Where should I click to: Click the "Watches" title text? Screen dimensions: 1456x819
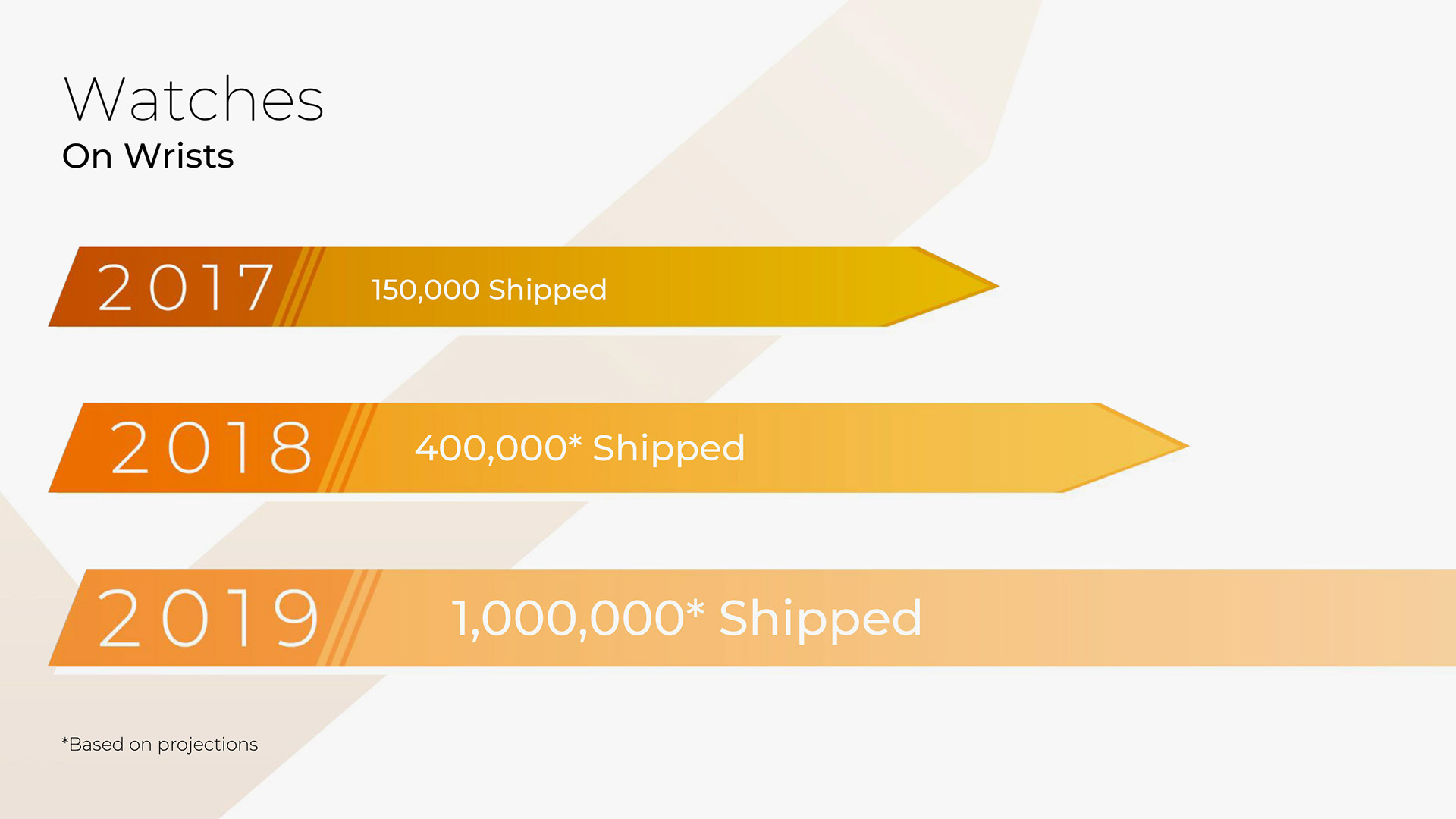coord(193,99)
